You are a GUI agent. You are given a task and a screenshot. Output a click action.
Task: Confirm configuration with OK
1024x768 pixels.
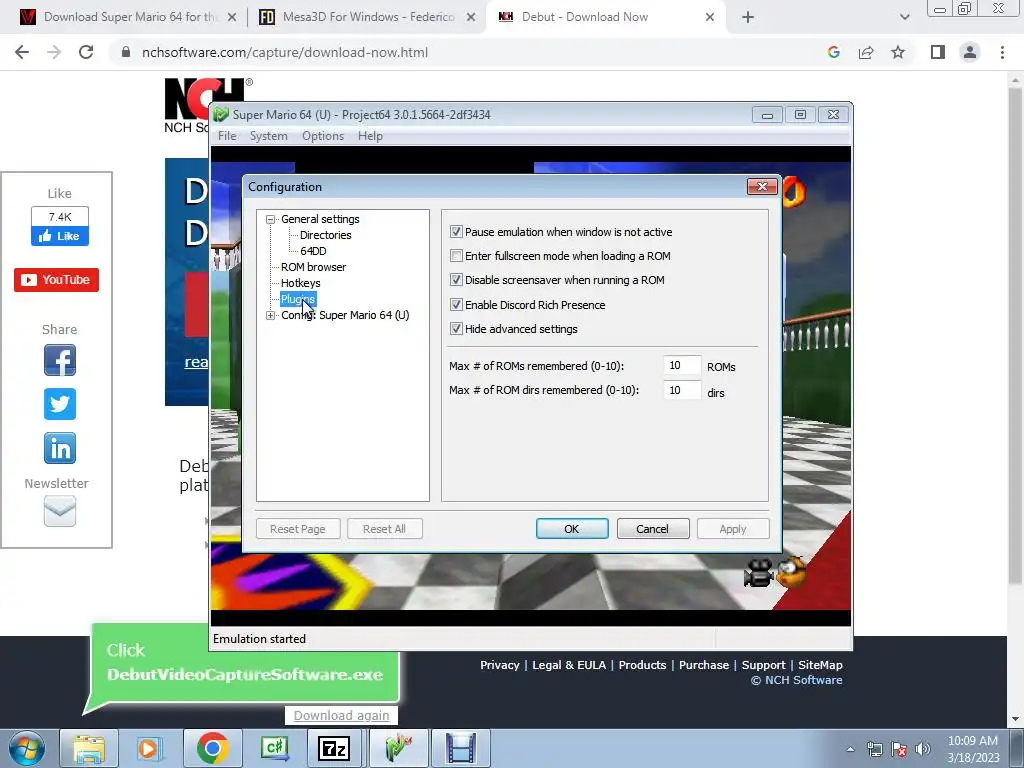pyautogui.click(x=572, y=529)
